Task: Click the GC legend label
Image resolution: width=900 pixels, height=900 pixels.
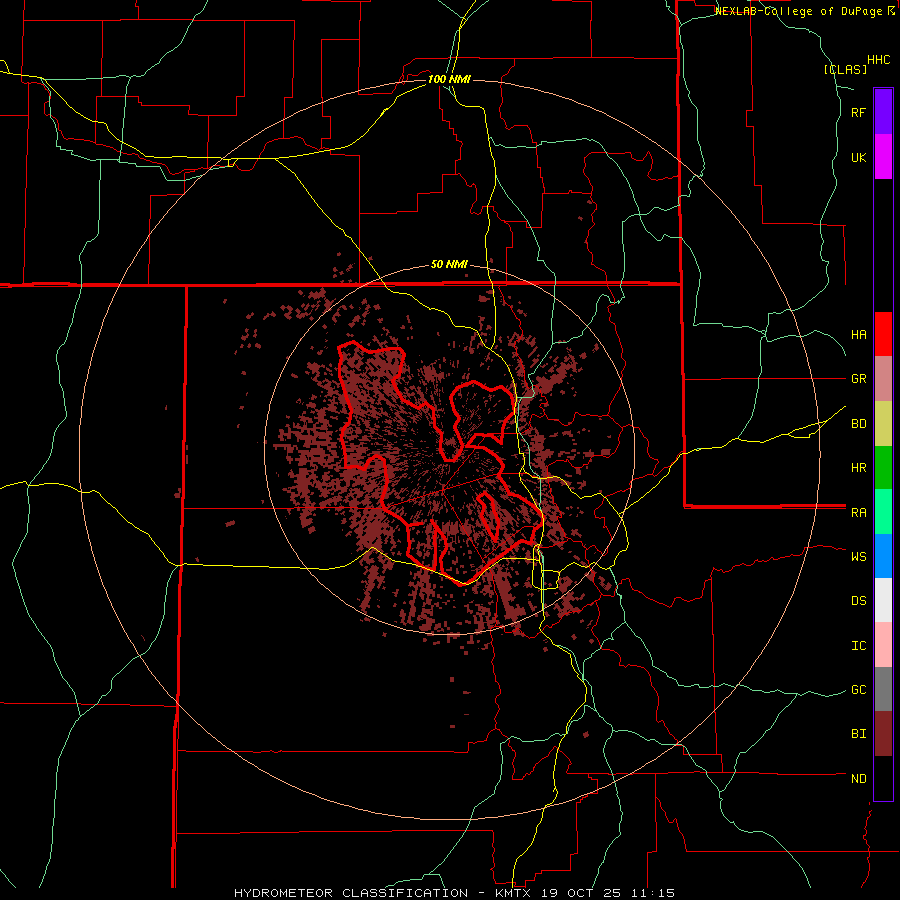Action: (x=858, y=689)
